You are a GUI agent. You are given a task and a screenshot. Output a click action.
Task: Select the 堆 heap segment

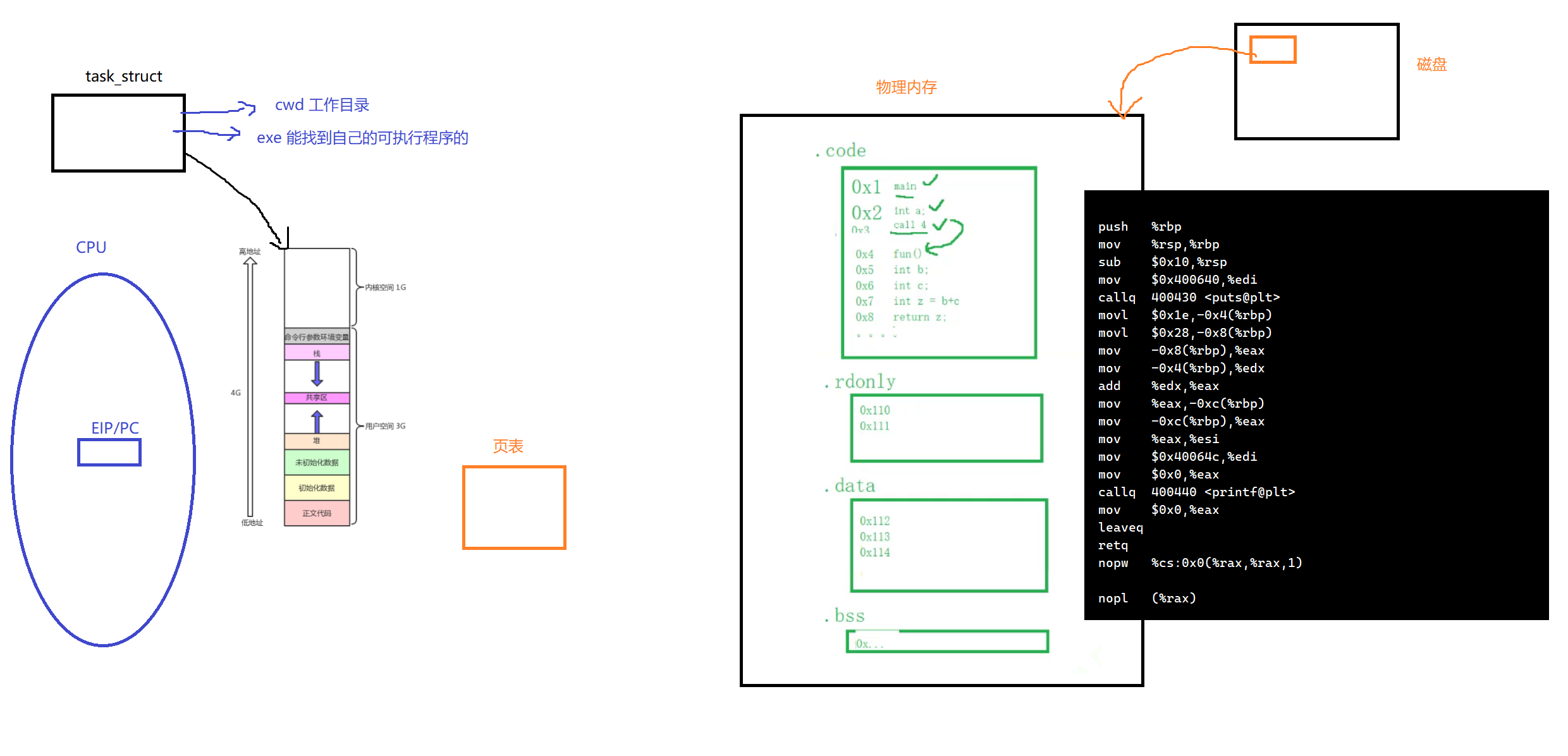coord(317,441)
